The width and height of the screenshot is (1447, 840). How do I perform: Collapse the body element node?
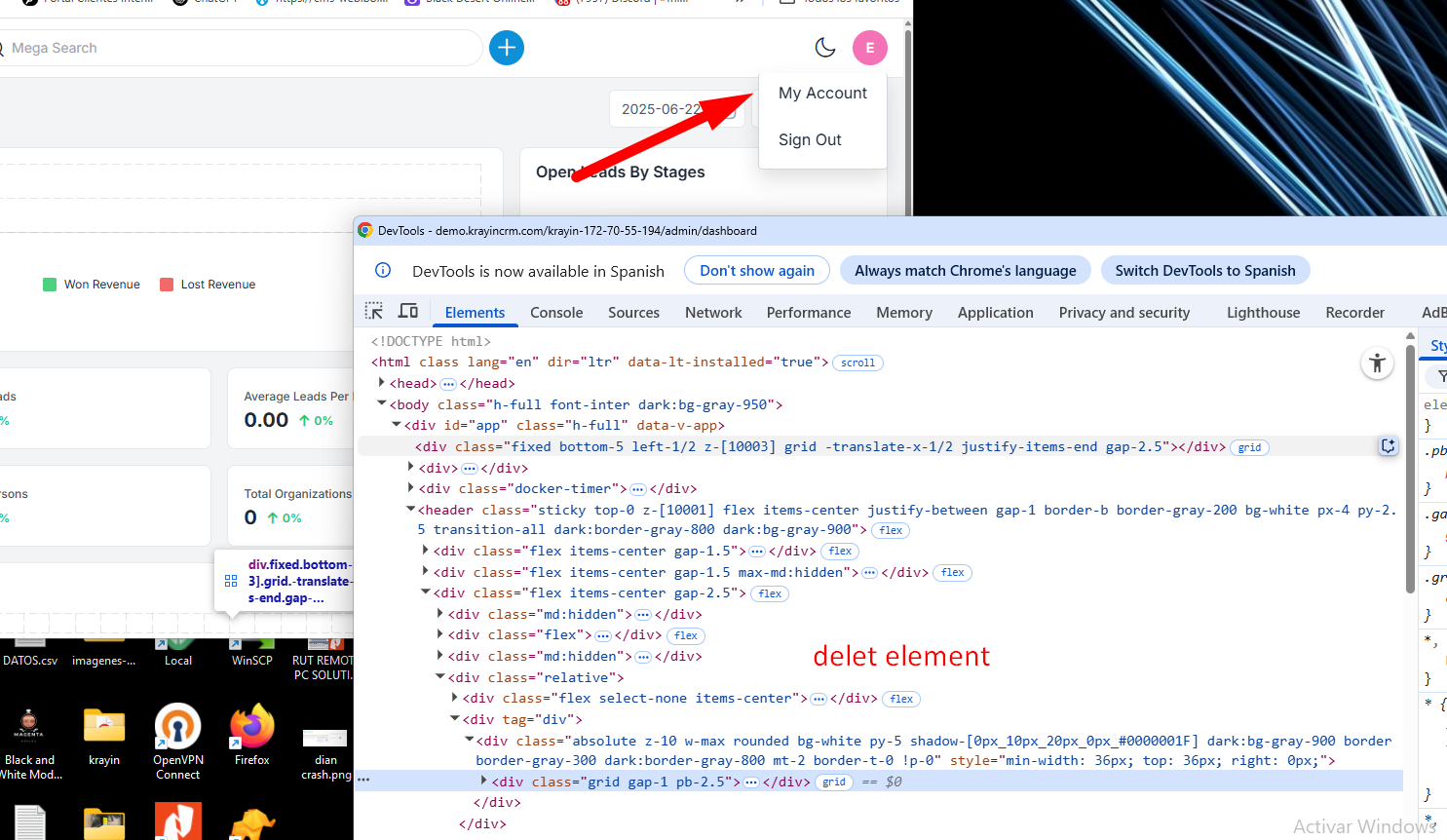pos(381,404)
